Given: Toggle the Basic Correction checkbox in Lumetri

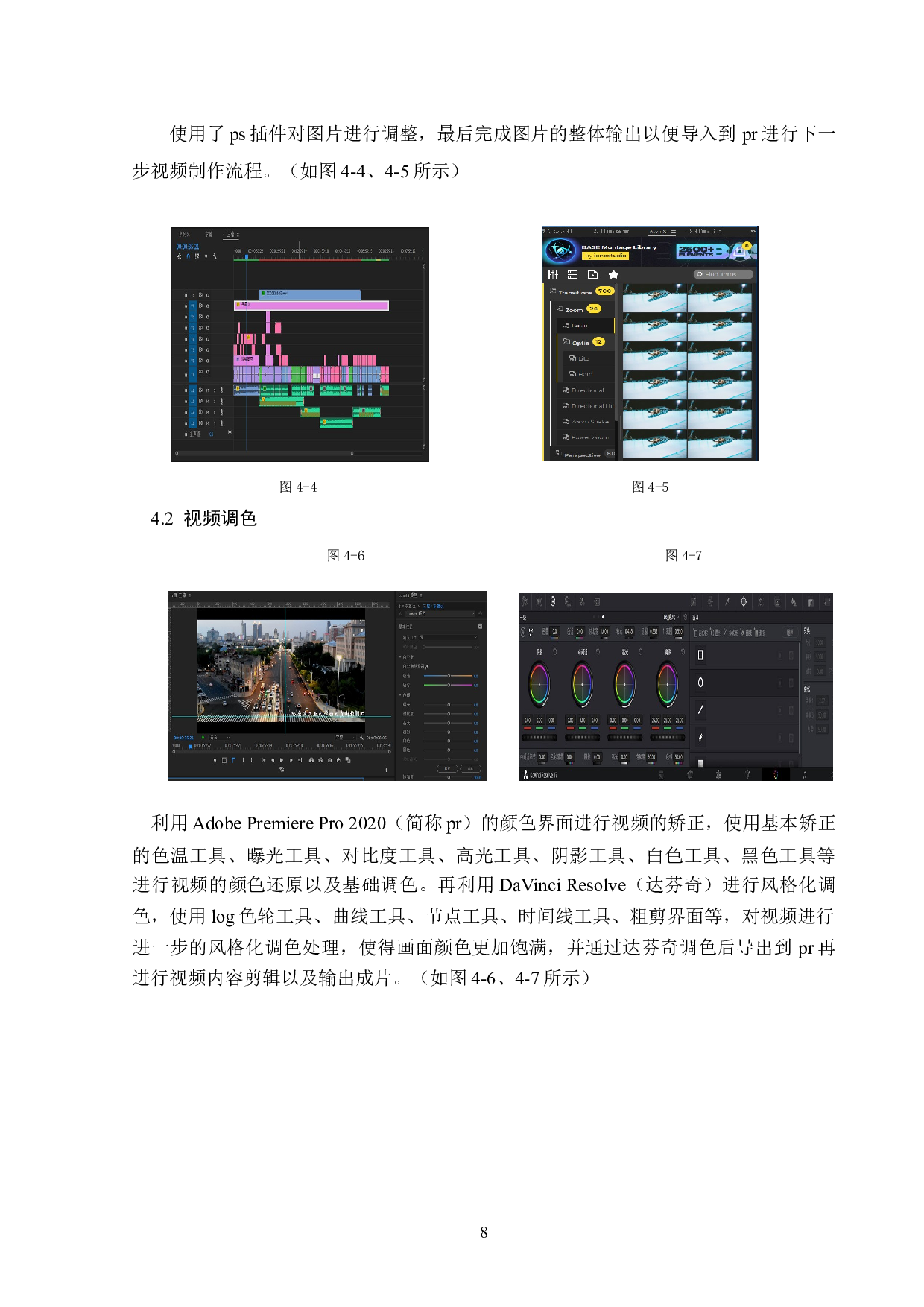Looking at the screenshot, I should 480,626.
